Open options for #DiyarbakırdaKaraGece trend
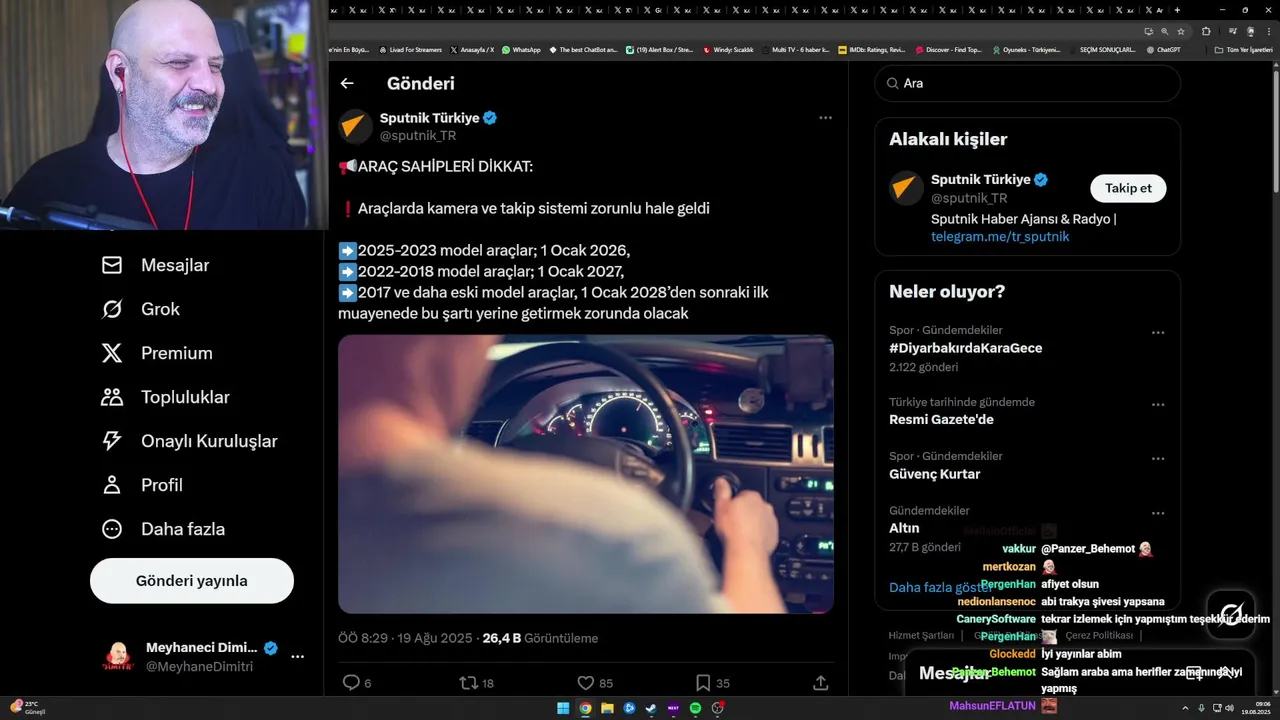The height and width of the screenshot is (720, 1280). [x=1158, y=332]
